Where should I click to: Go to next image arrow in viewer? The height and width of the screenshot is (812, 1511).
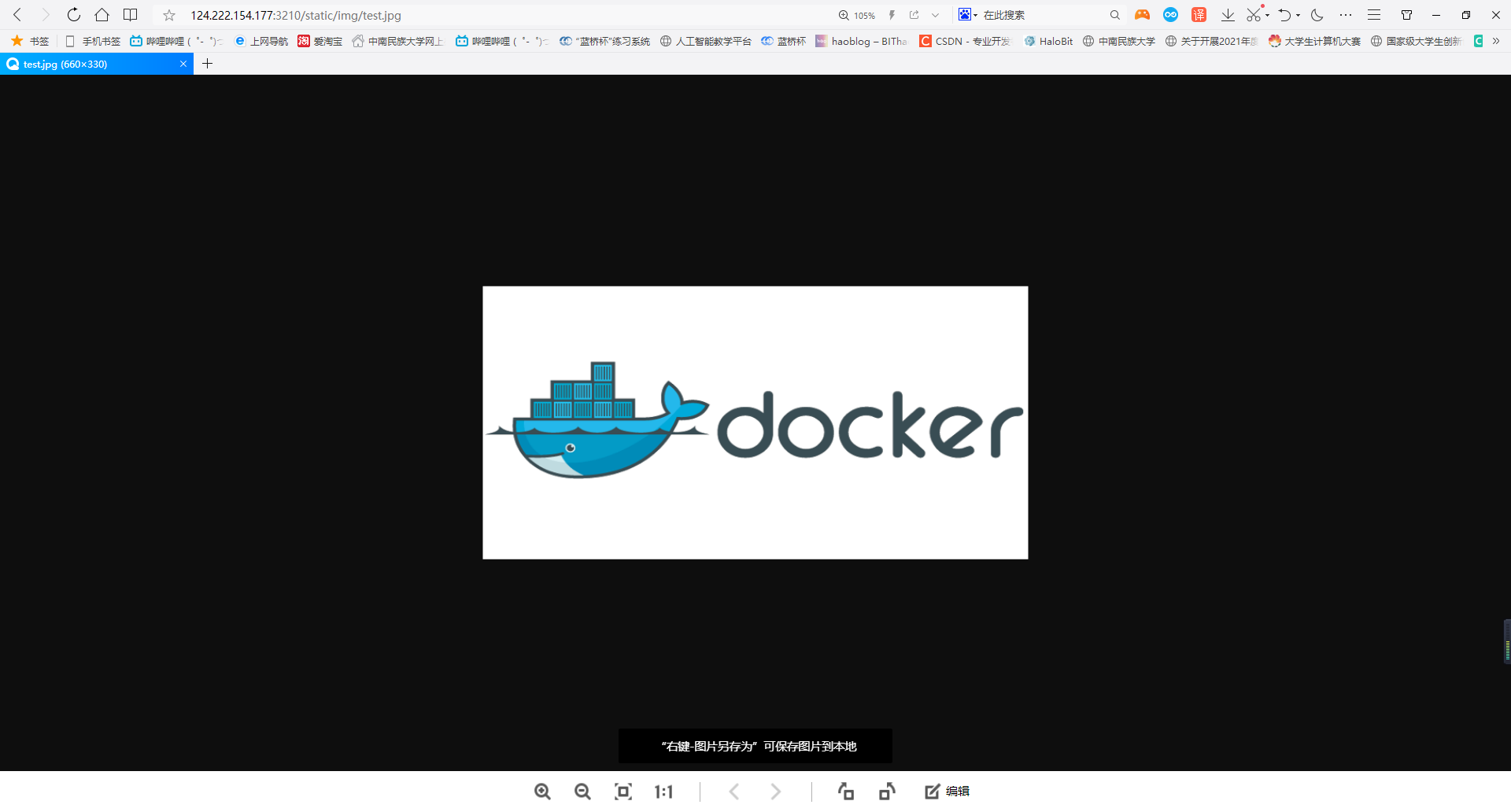tap(776, 792)
